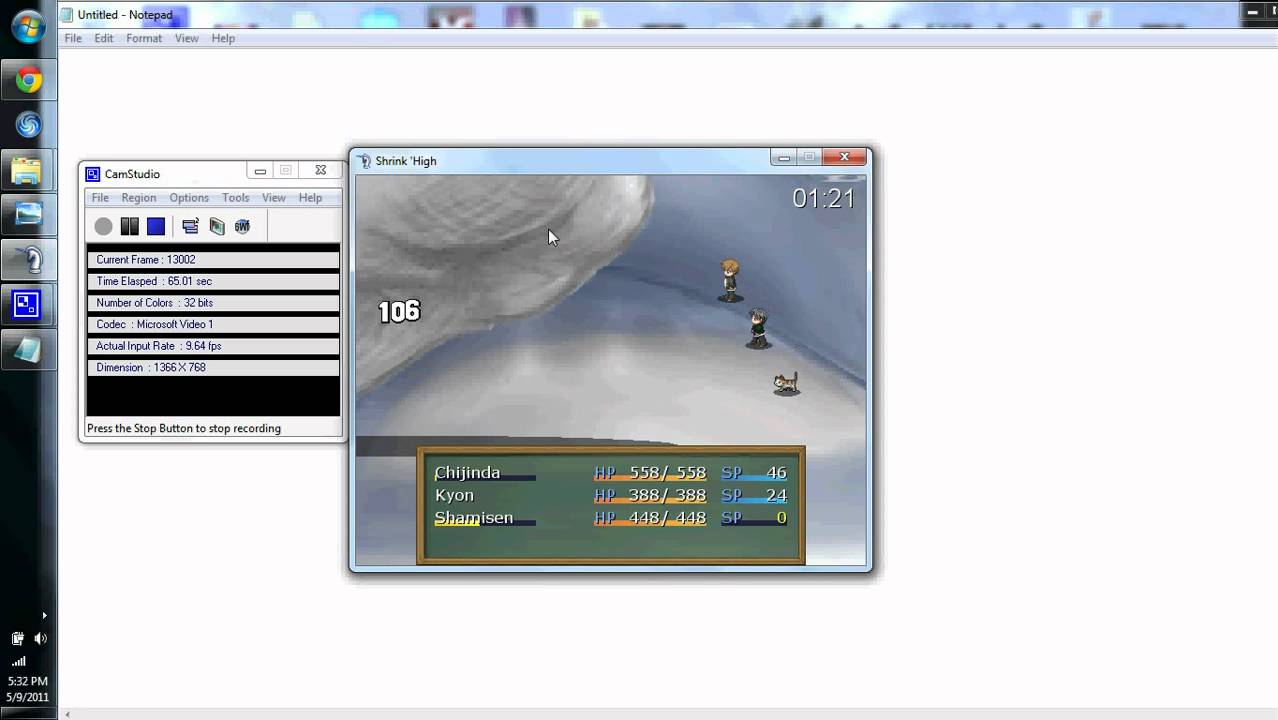Open the Notepad View menu
1278x720 pixels.
[187, 38]
